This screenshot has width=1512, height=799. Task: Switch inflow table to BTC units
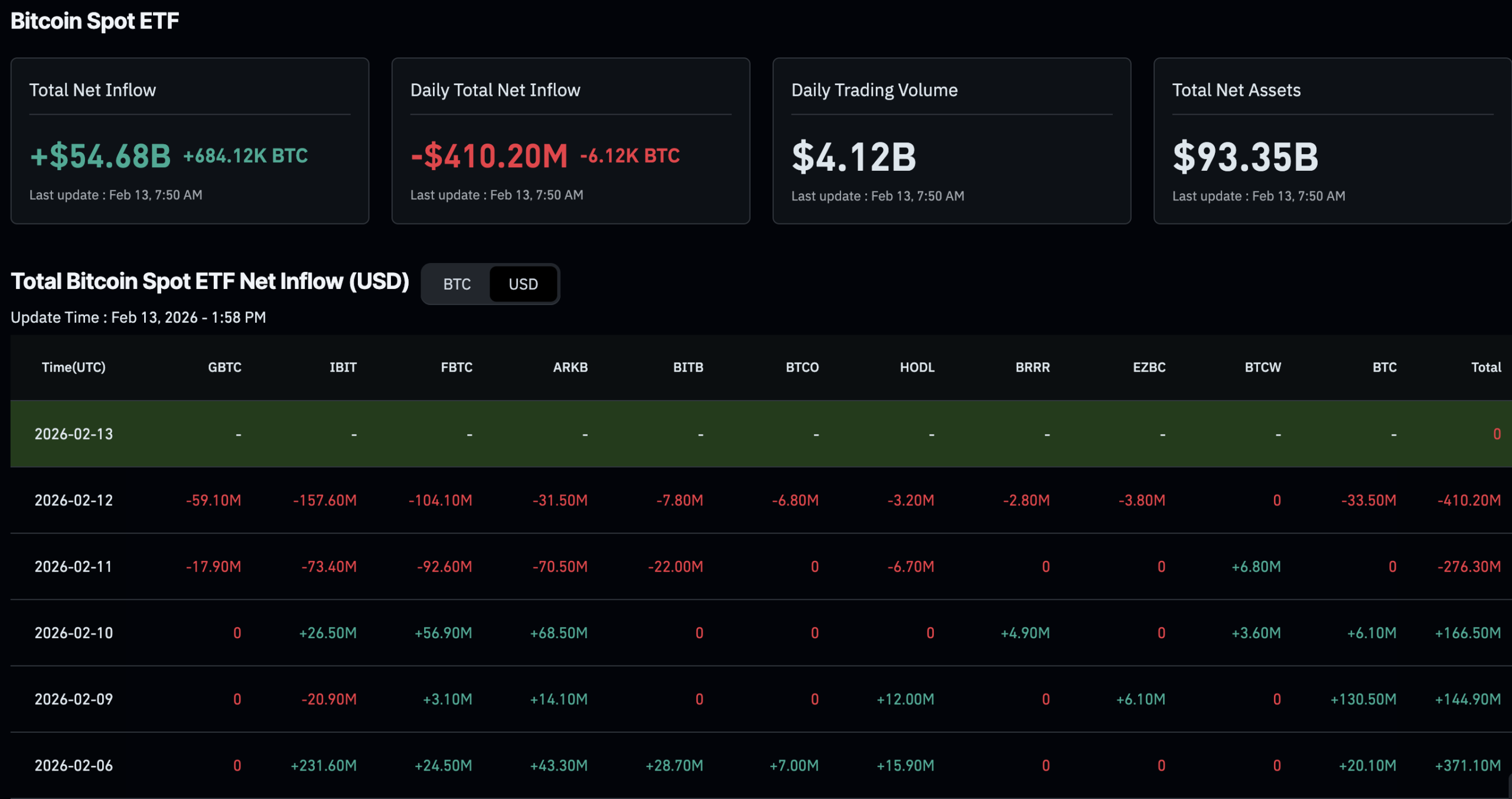[x=457, y=284]
